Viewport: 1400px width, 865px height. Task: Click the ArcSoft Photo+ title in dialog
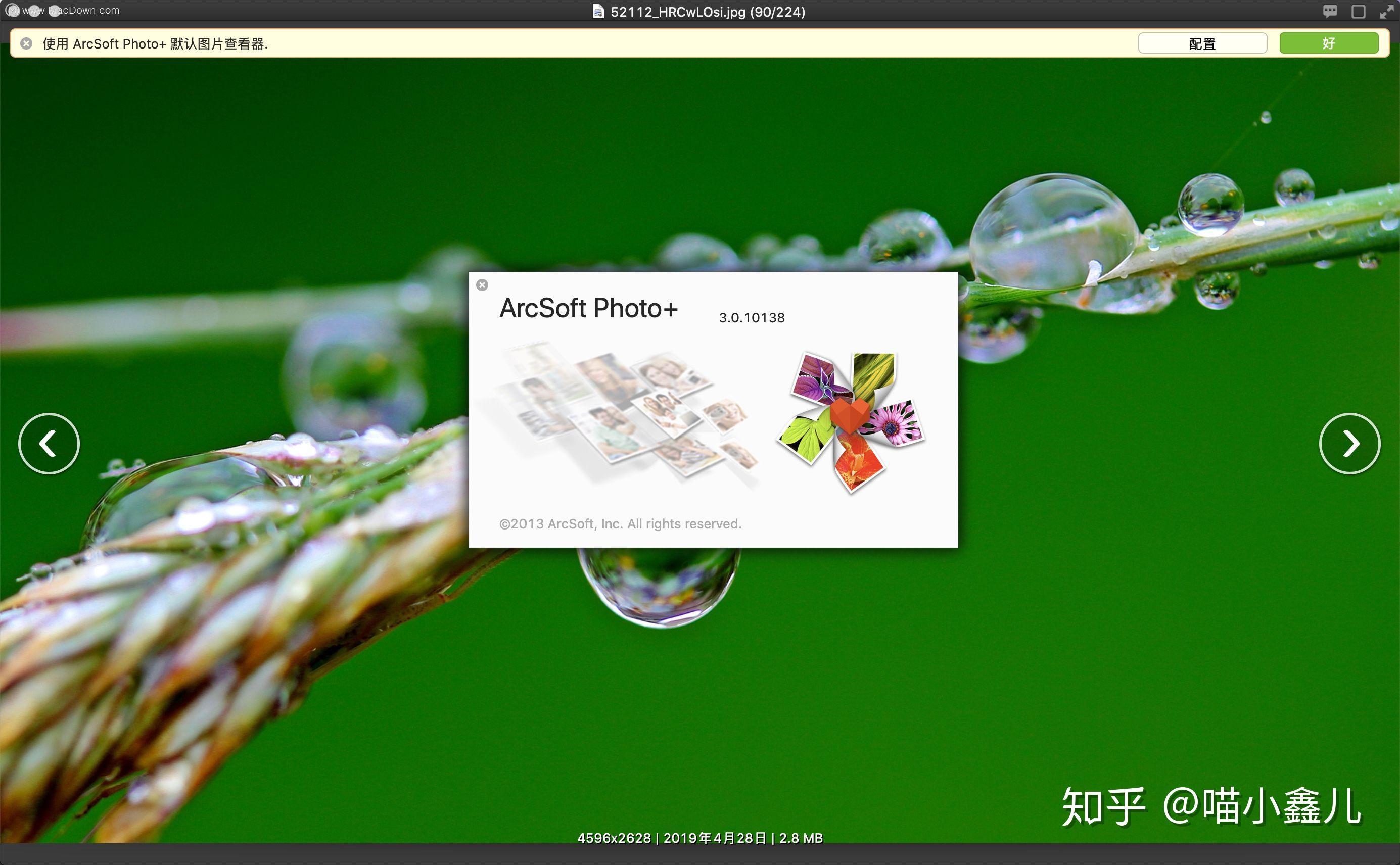pos(589,308)
